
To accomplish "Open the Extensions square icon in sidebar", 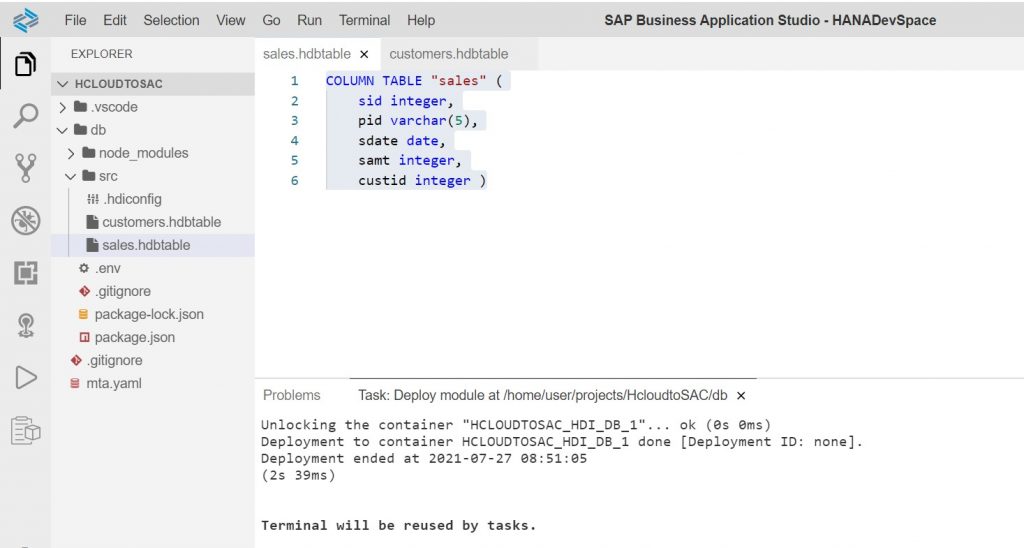I will [25, 272].
